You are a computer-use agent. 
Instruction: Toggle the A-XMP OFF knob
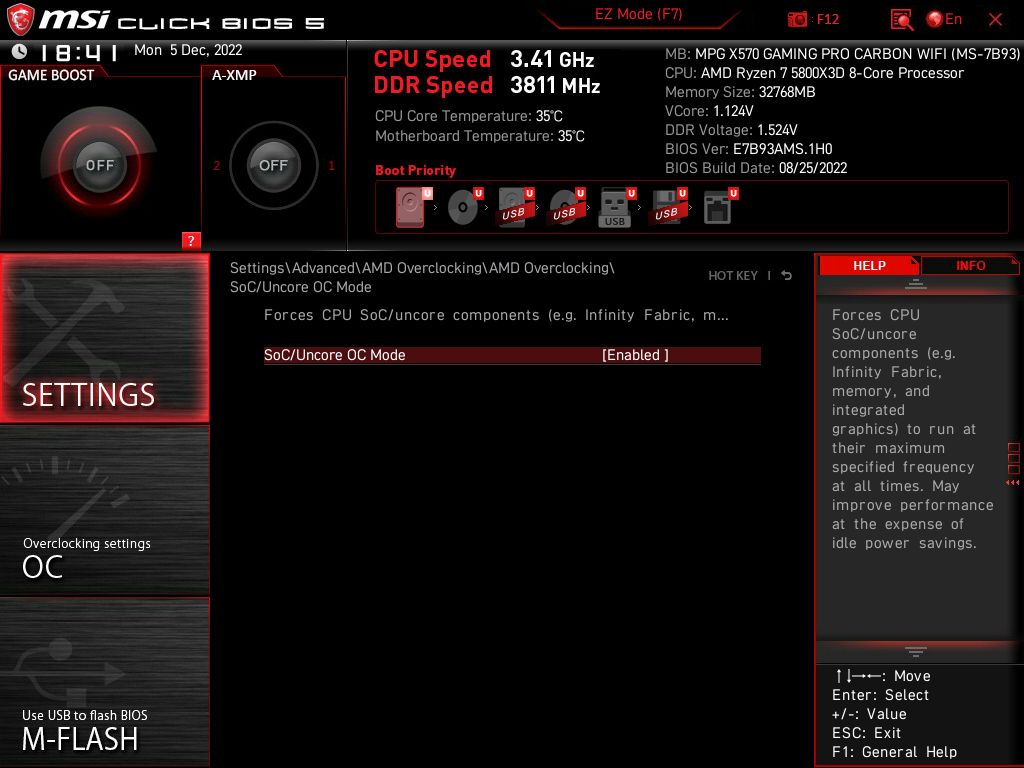point(273,165)
